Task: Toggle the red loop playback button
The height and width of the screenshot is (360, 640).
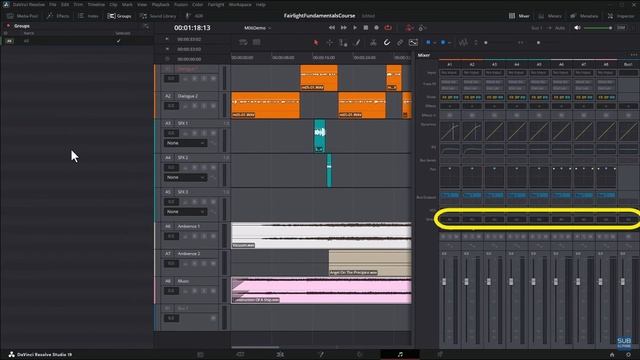Action: (x=388, y=28)
